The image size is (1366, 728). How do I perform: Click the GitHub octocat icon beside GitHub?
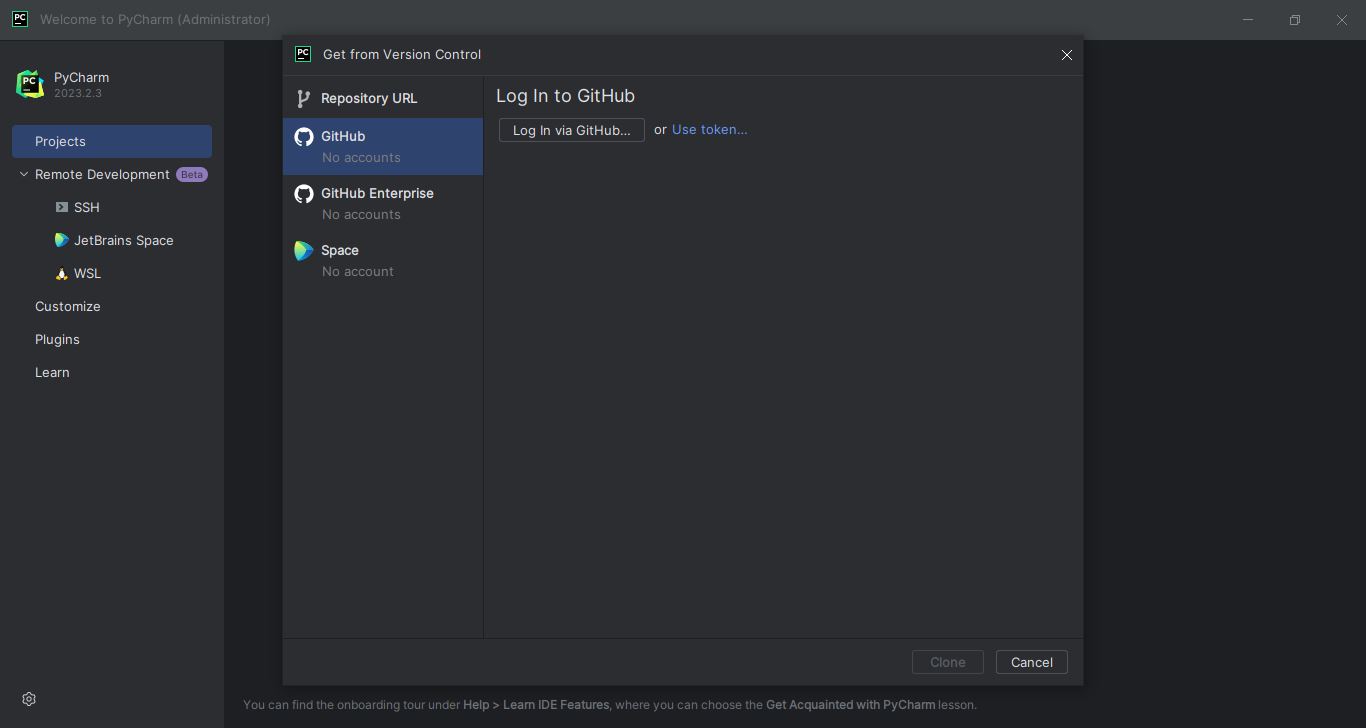pos(304,137)
